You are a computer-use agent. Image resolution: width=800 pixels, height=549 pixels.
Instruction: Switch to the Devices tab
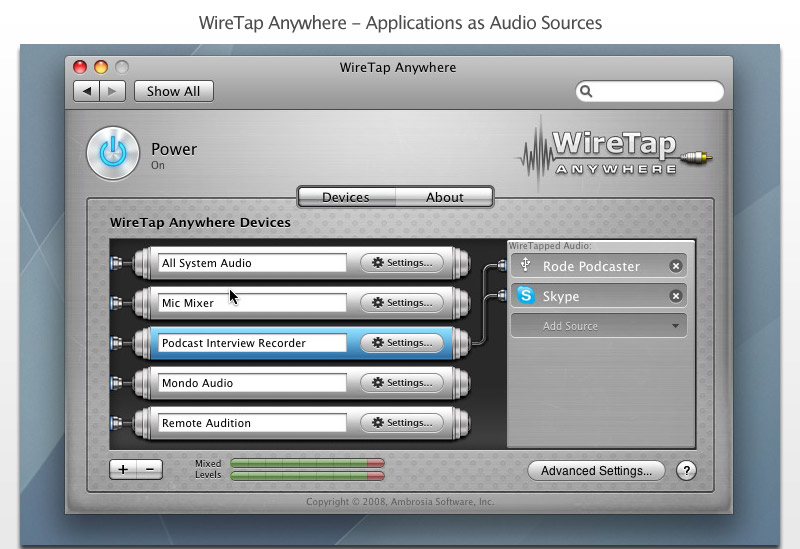[x=346, y=197]
